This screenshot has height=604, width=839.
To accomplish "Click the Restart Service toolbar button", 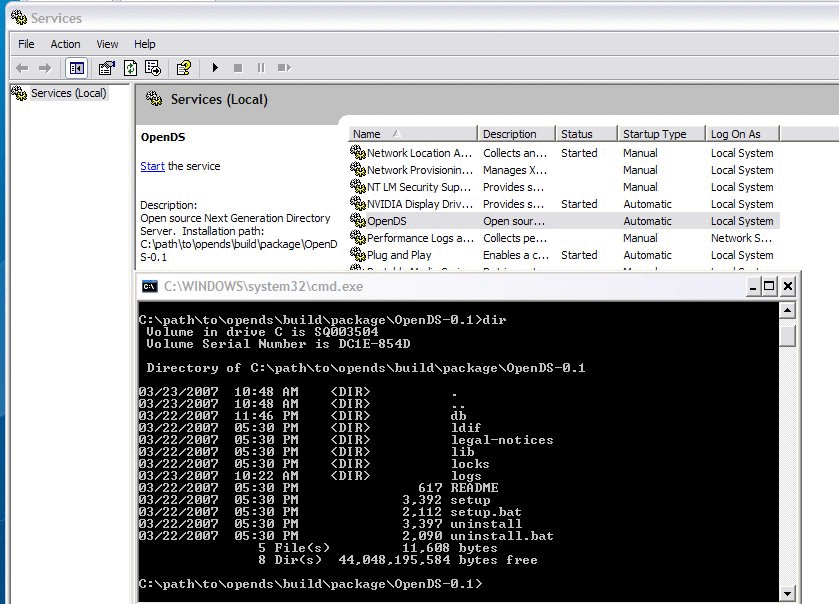I will 284,68.
